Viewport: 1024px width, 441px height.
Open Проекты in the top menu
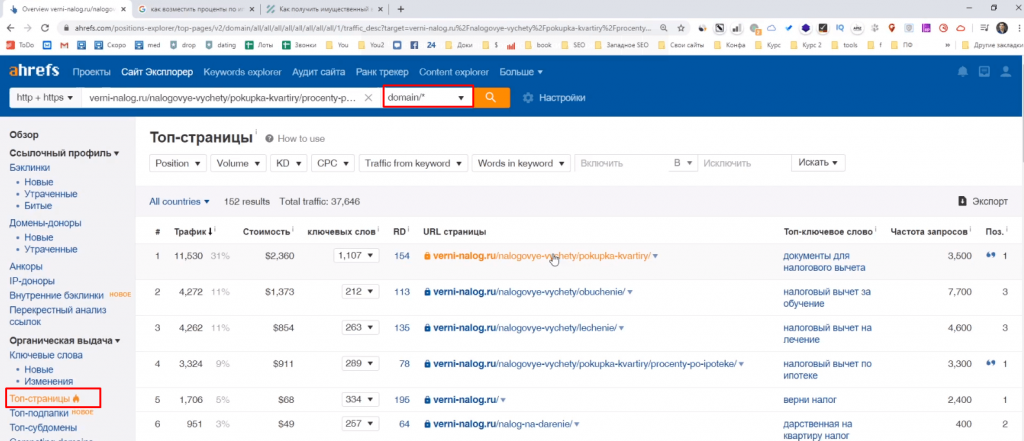point(91,72)
